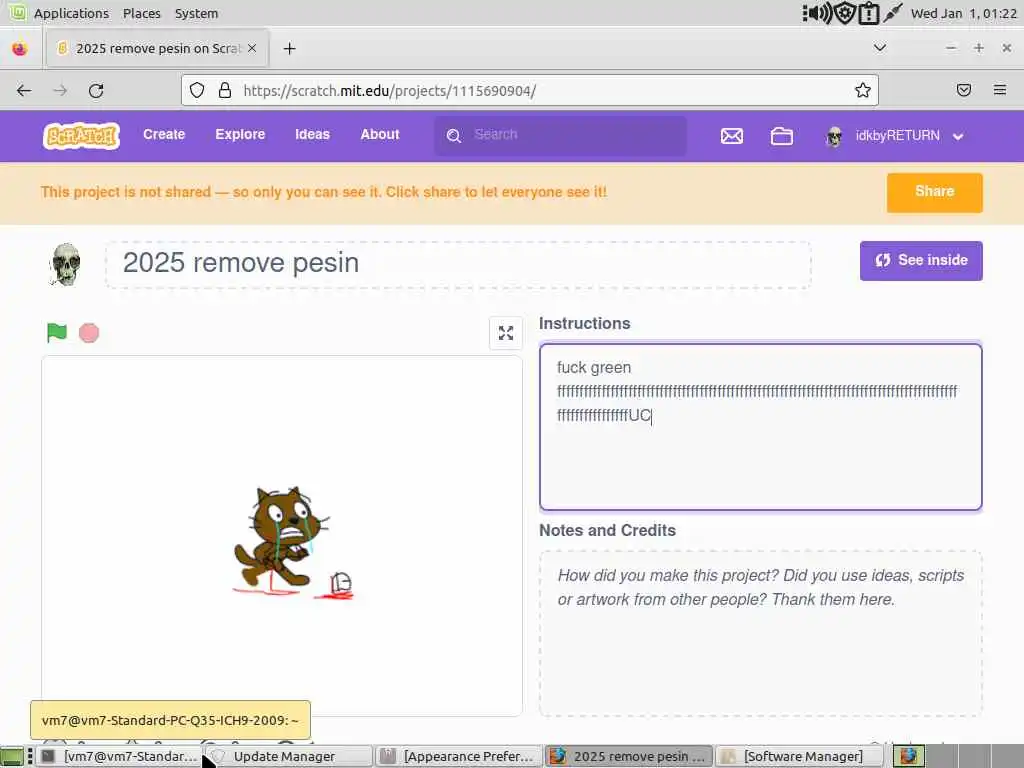Image resolution: width=1024 pixels, height=768 pixels.
Task: Open Firefox hamburger application menu
Action: [999, 90]
